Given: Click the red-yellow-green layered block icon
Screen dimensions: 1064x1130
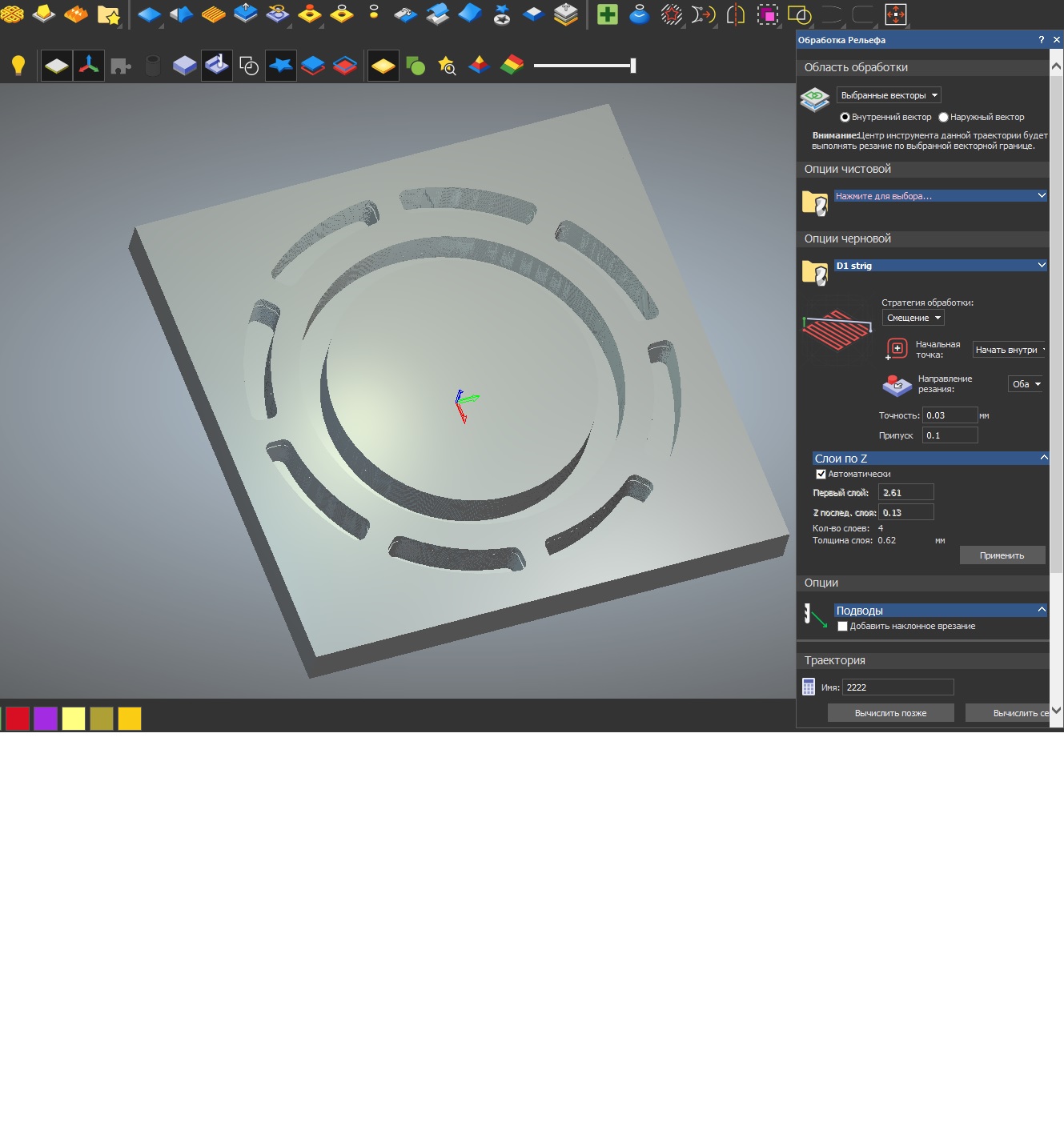Looking at the screenshot, I should tap(512, 66).
